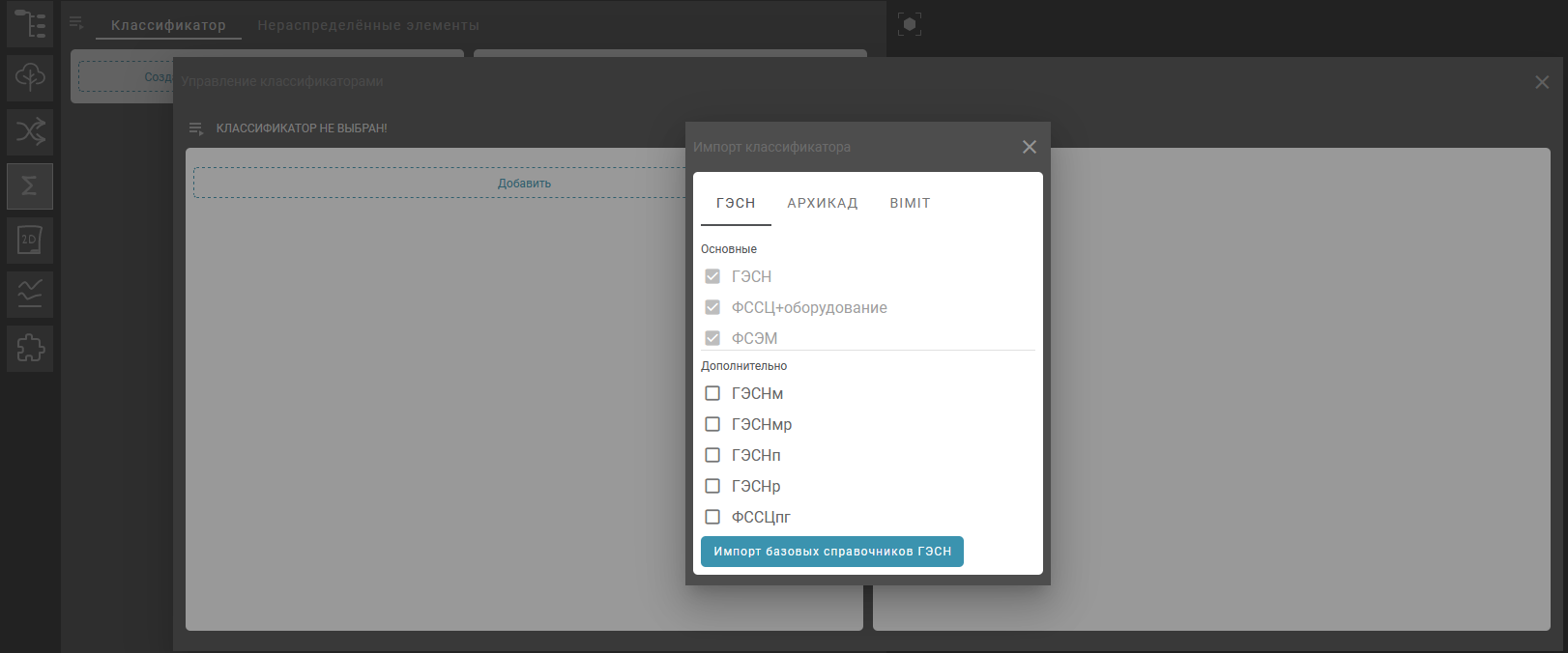The height and width of the screenshot is (653, 1568).
Task: Open the puzzle piece plugins icon
Action: pos(30,348)
